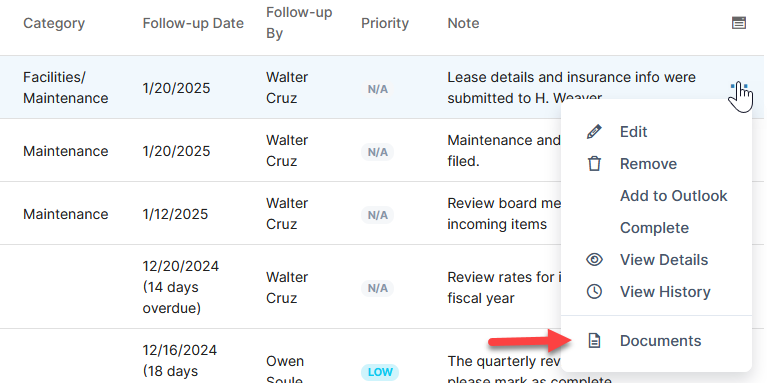Click the pencil icon beside Edit
The image size is (767, 383).
[594, 132]
